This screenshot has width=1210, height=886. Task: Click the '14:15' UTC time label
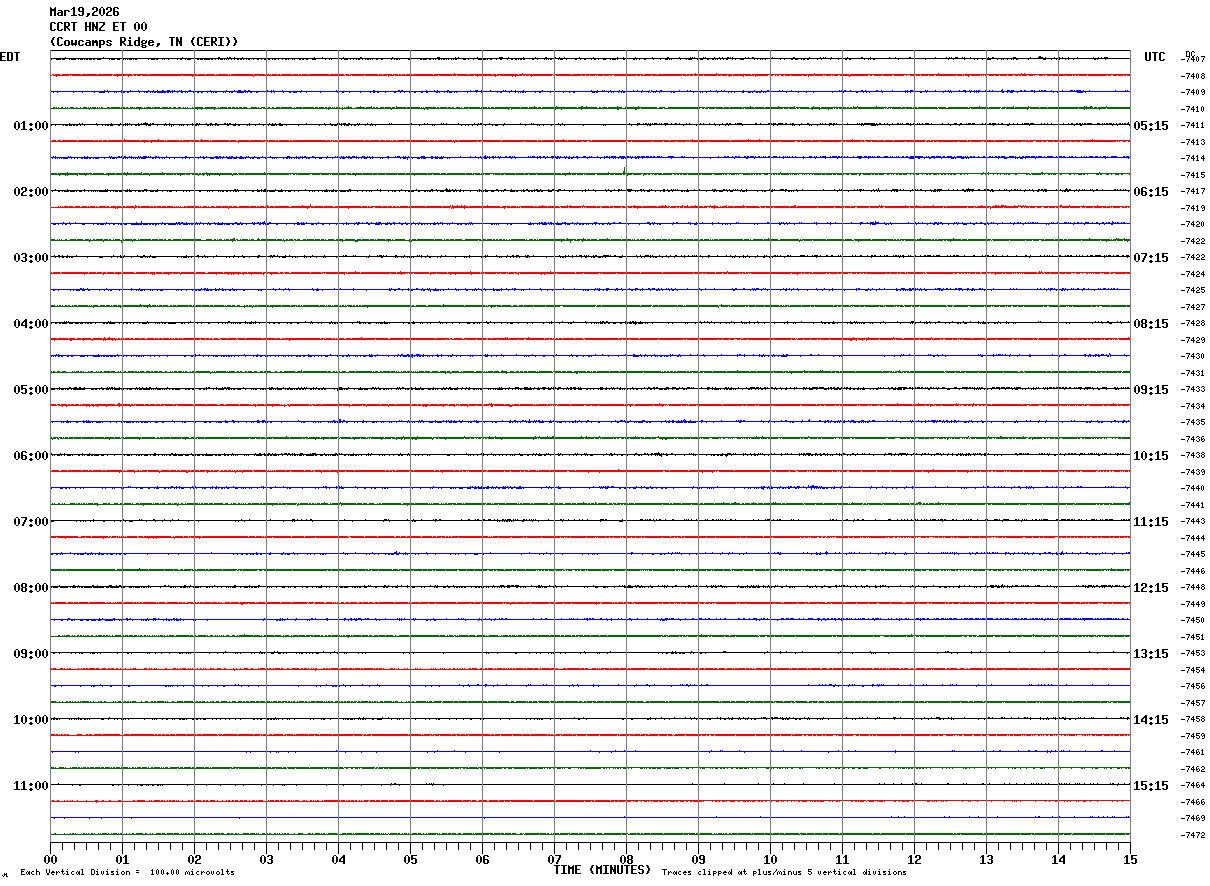click(x=1151, y=720)
